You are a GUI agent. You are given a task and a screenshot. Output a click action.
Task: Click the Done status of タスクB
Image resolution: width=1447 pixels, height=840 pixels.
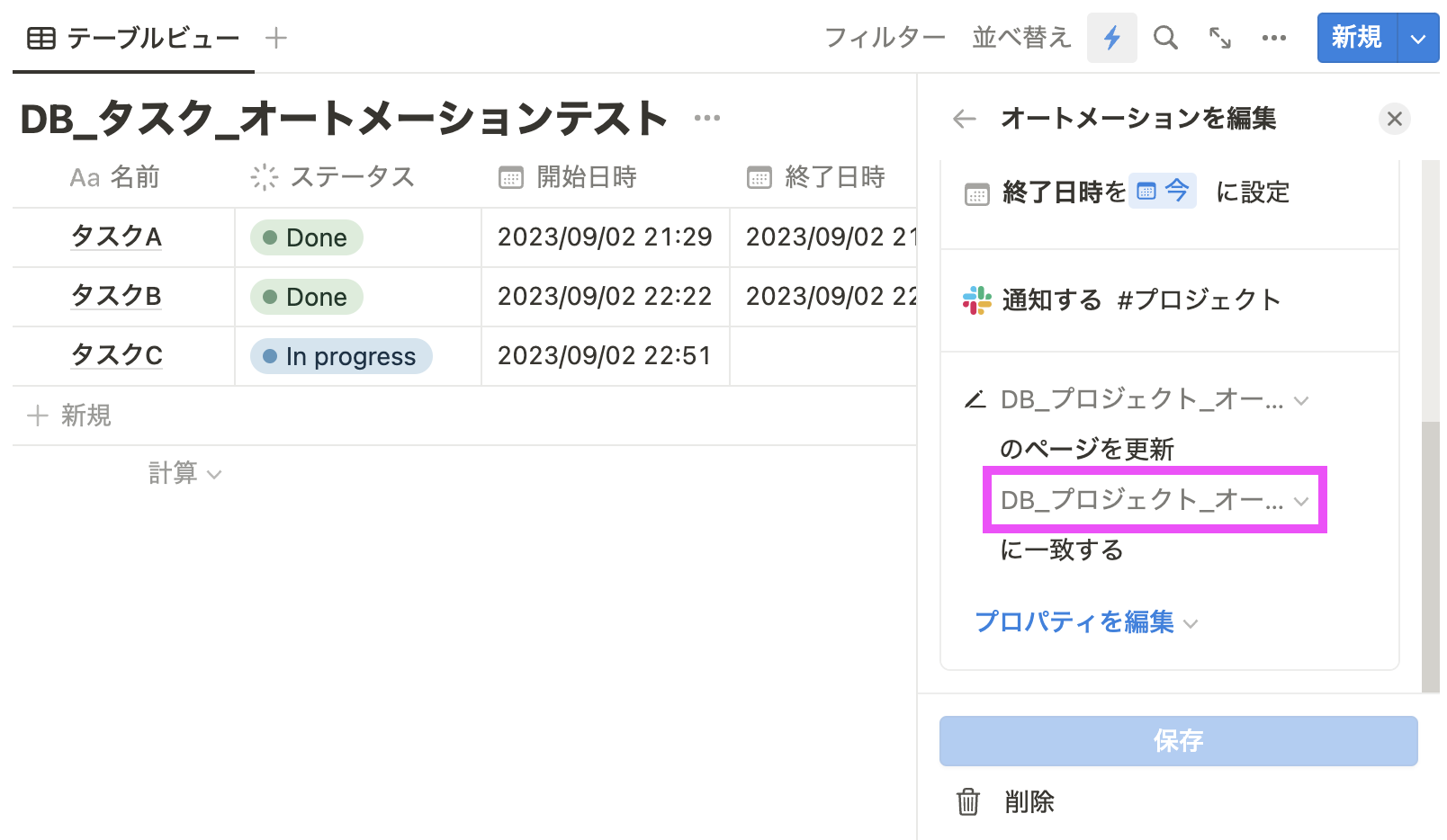[x=306, y=297]
